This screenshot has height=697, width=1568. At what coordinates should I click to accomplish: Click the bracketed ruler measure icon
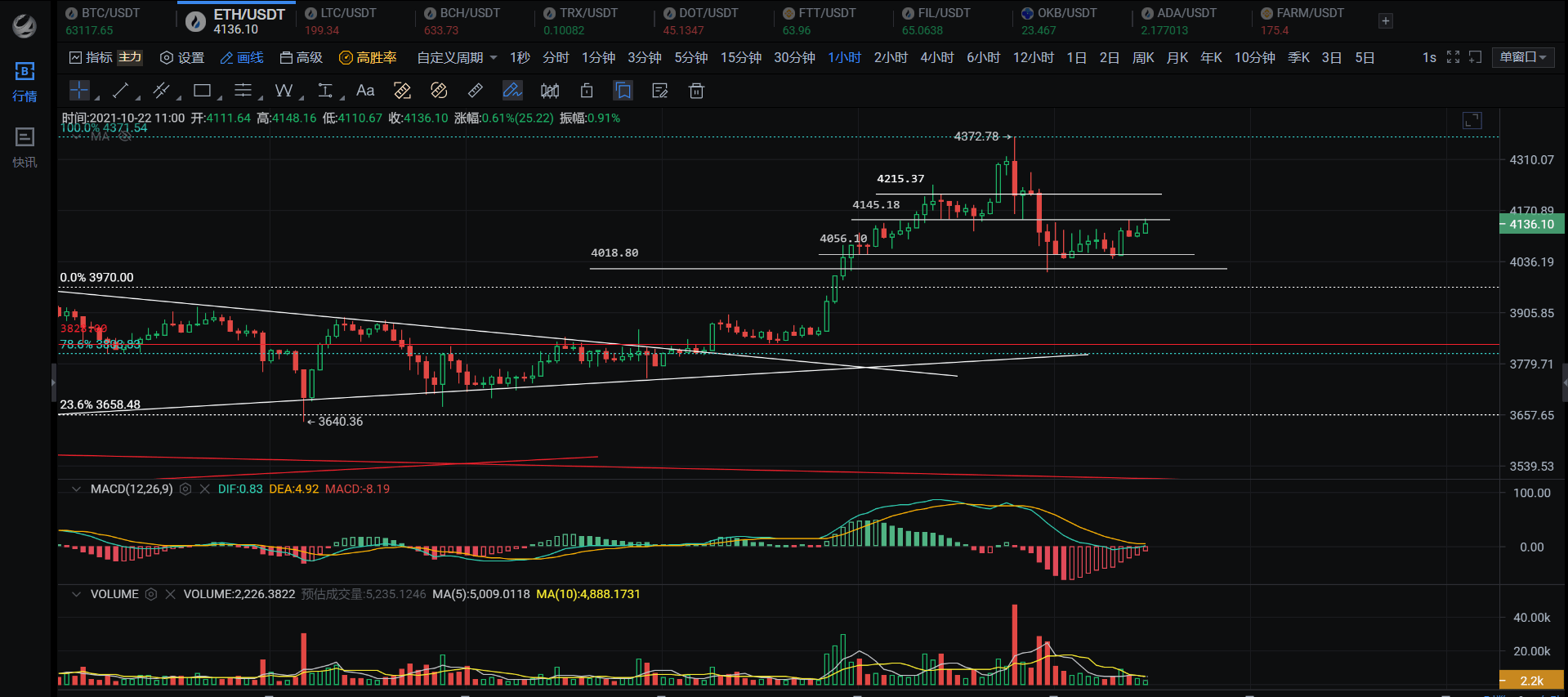pos(402,90)
